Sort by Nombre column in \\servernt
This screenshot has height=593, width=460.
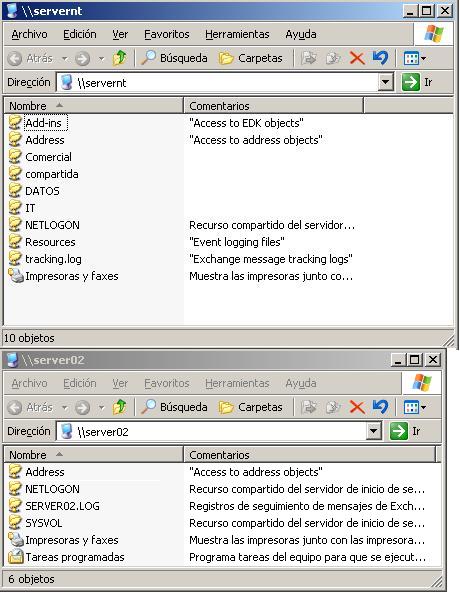tap(93, 106)
